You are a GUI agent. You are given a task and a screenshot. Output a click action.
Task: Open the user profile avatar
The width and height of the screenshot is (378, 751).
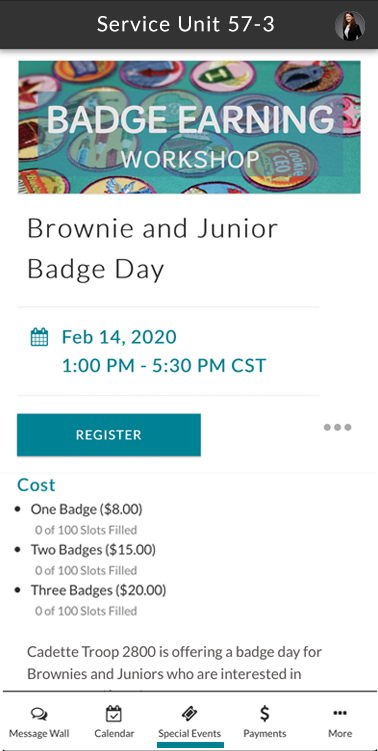350,25
